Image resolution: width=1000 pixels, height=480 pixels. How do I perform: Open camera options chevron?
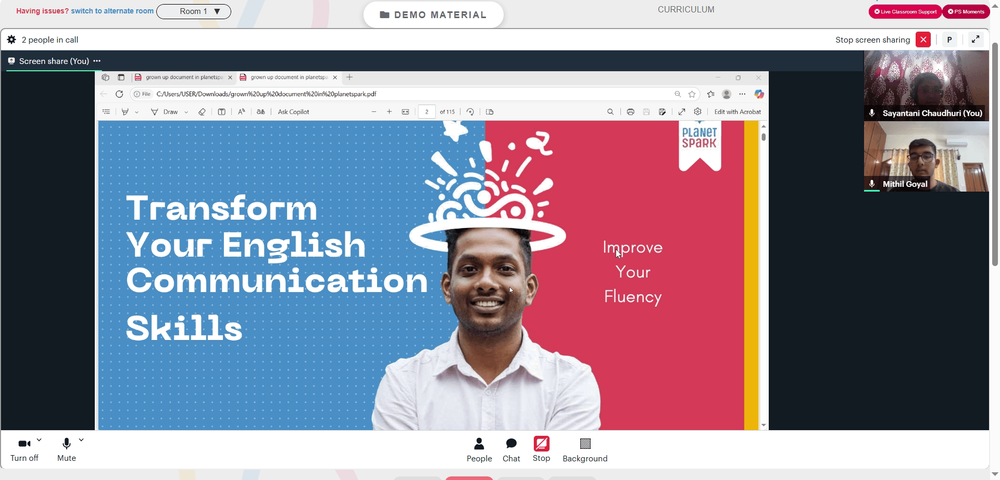click(39, 440)
